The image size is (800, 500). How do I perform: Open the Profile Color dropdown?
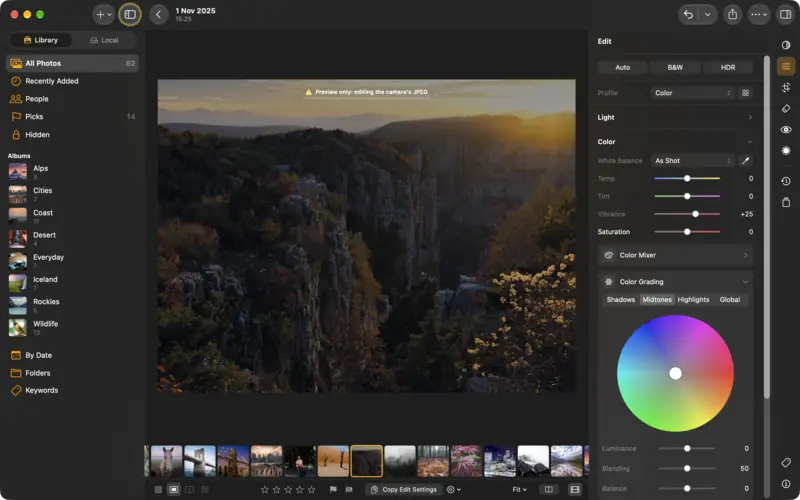[693, 93]
